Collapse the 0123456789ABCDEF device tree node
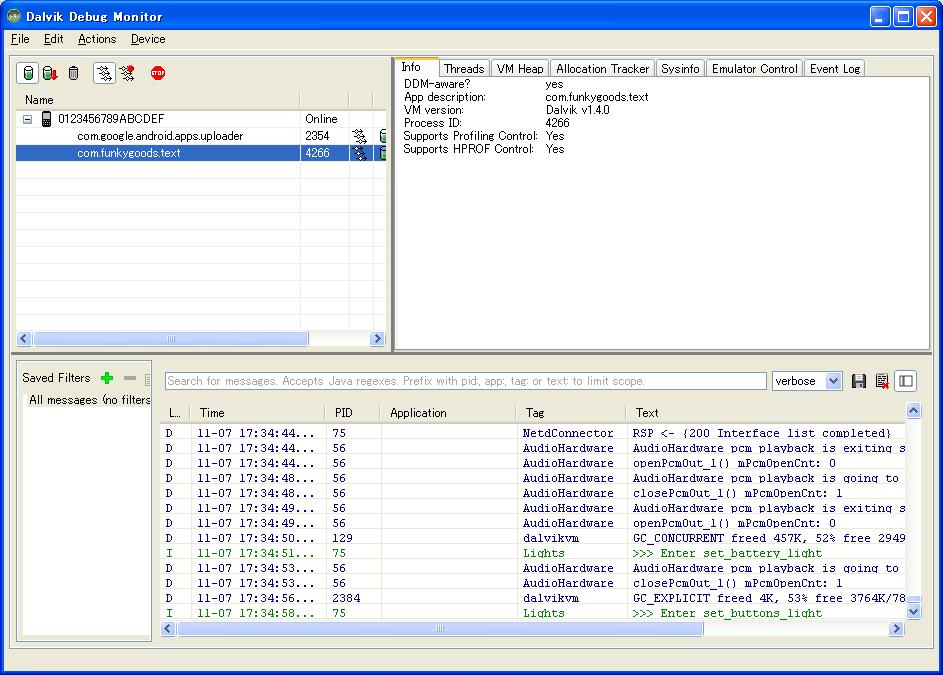 pyautogui.click(x=28, y=119)
